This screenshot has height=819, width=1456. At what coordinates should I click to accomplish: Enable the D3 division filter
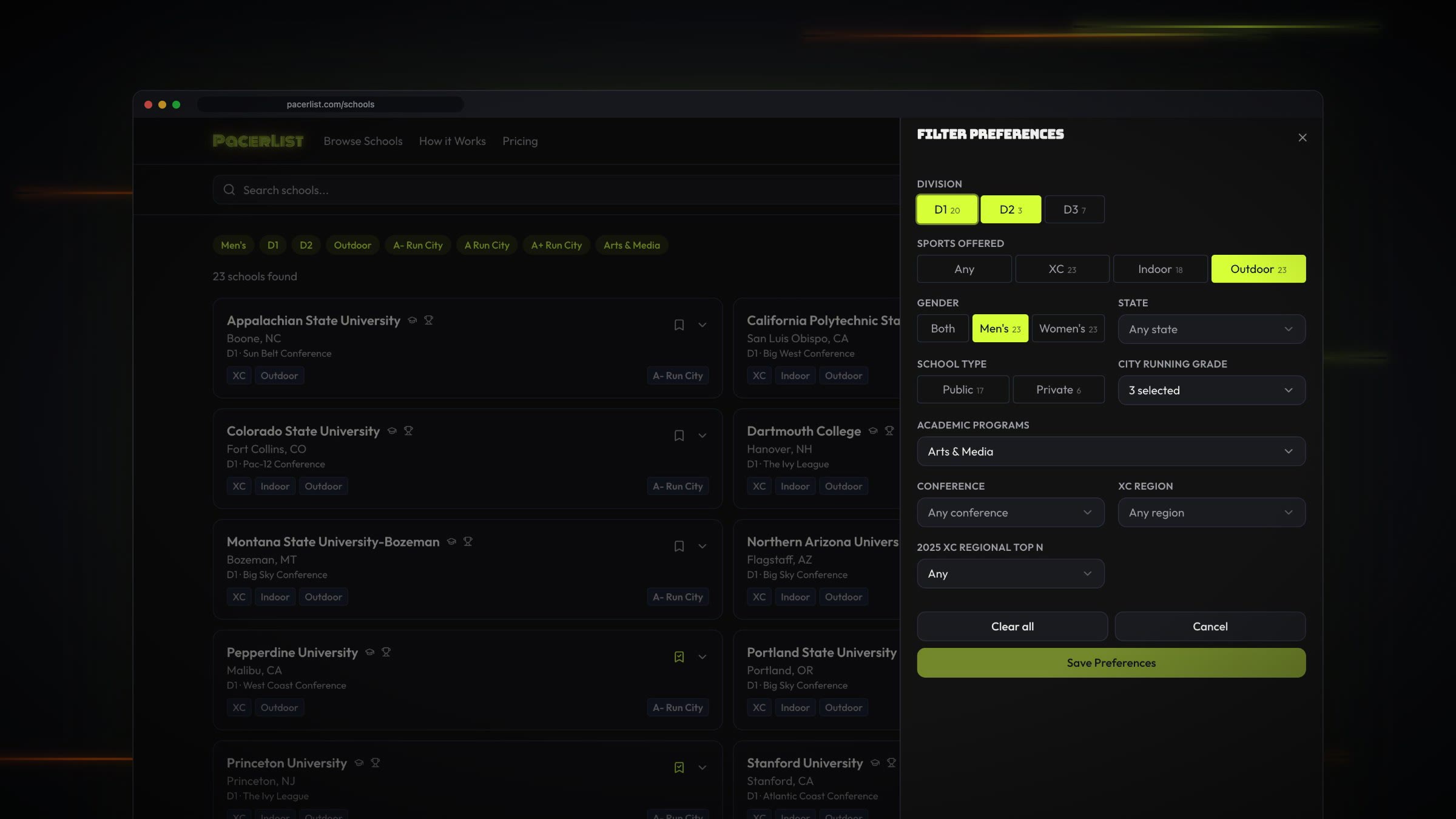point(1074,209)
